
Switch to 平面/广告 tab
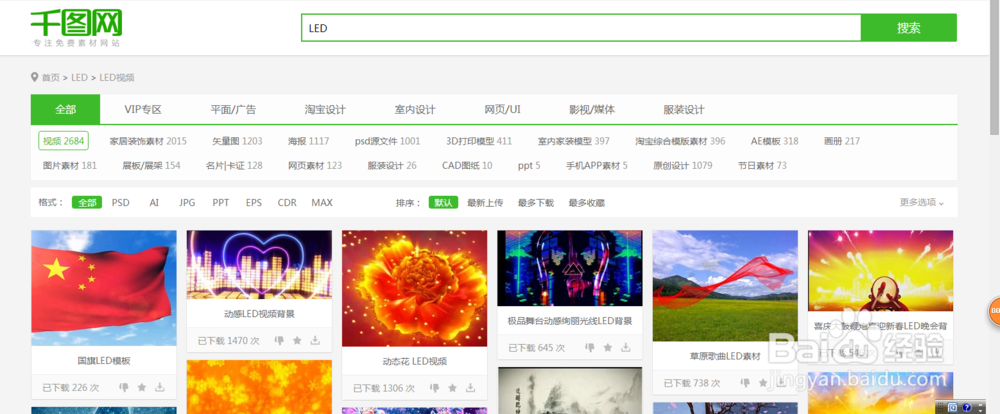coord(233,110)
